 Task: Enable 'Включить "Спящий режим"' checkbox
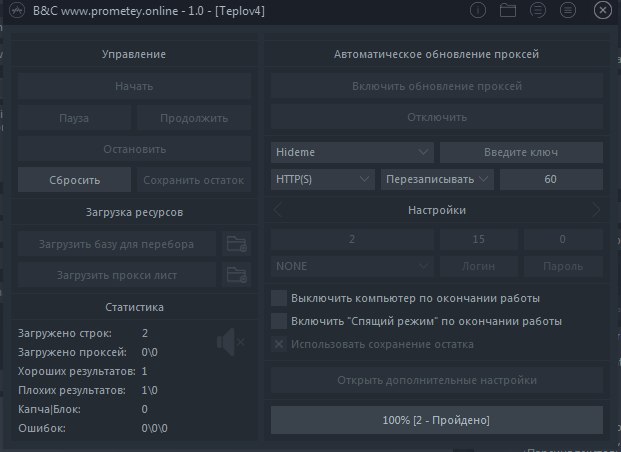pos(279,322)
